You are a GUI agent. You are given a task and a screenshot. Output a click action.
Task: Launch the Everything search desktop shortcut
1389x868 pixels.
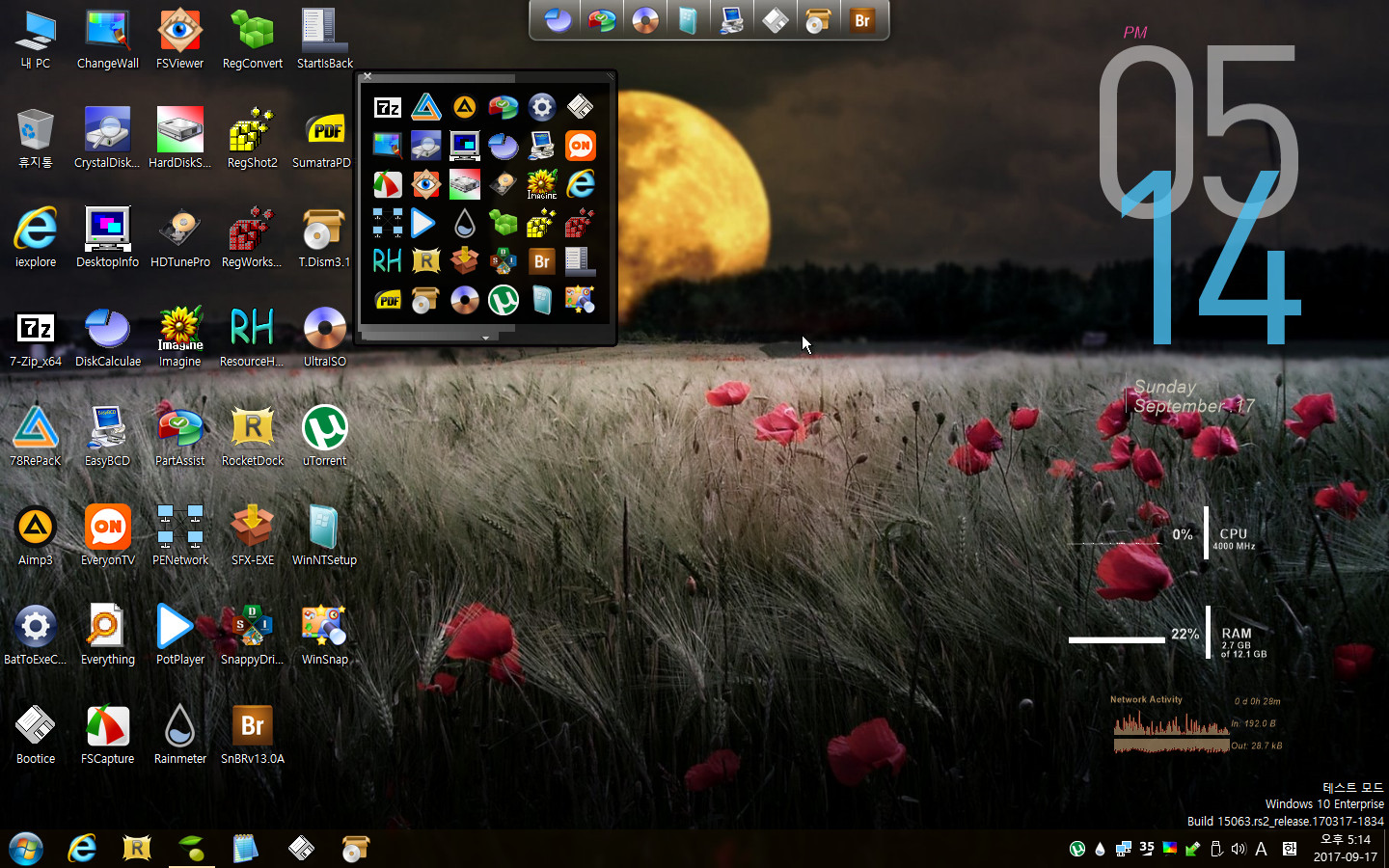(x=108, y=636)
